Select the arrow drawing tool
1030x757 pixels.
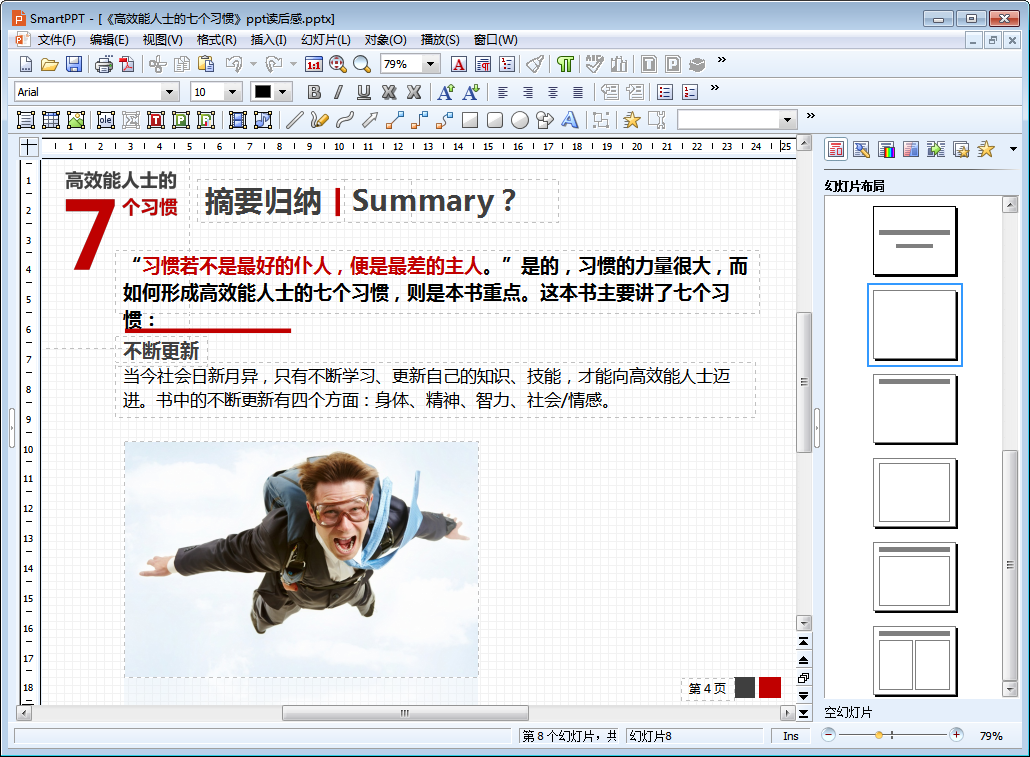(370, 120)
